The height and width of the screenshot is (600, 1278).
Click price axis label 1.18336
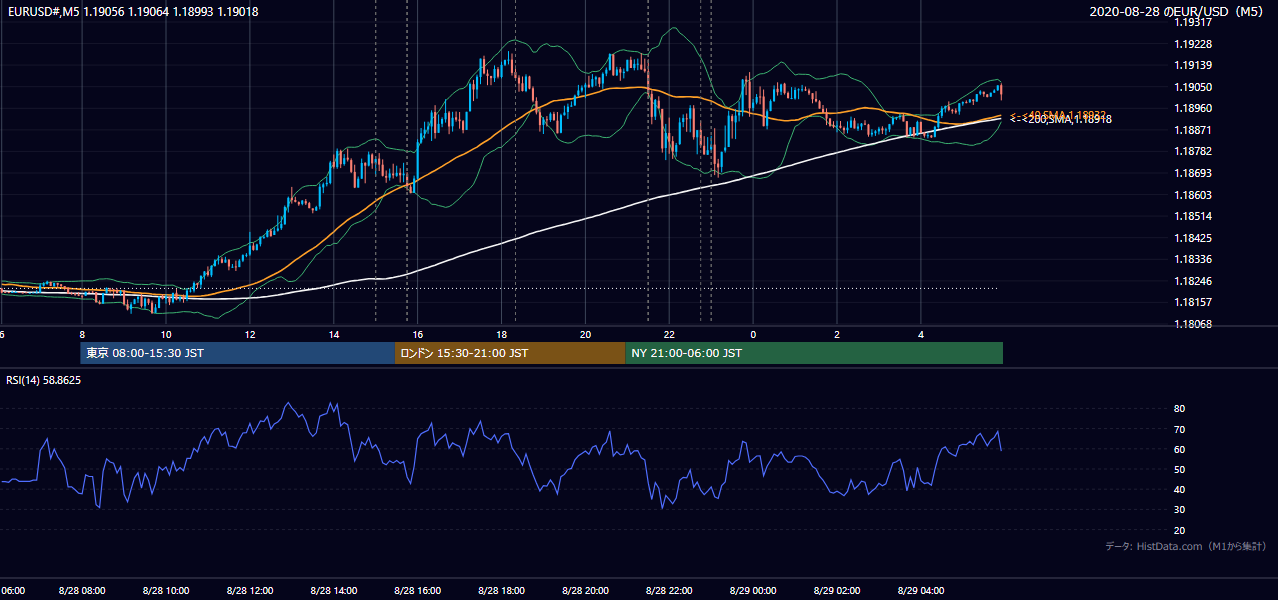click(x=1192, y=259)
